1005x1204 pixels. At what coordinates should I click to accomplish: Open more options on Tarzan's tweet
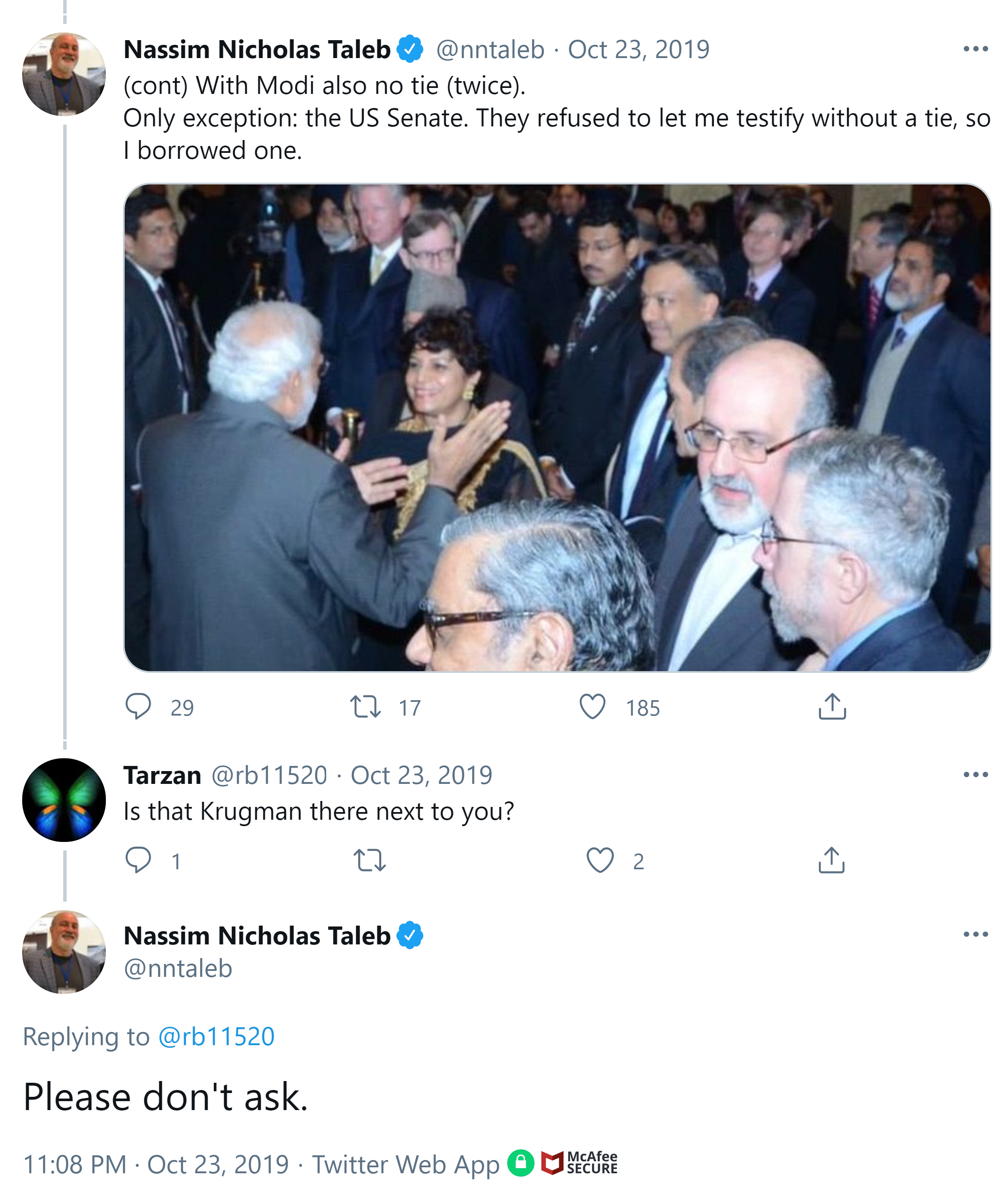[975, 774]
